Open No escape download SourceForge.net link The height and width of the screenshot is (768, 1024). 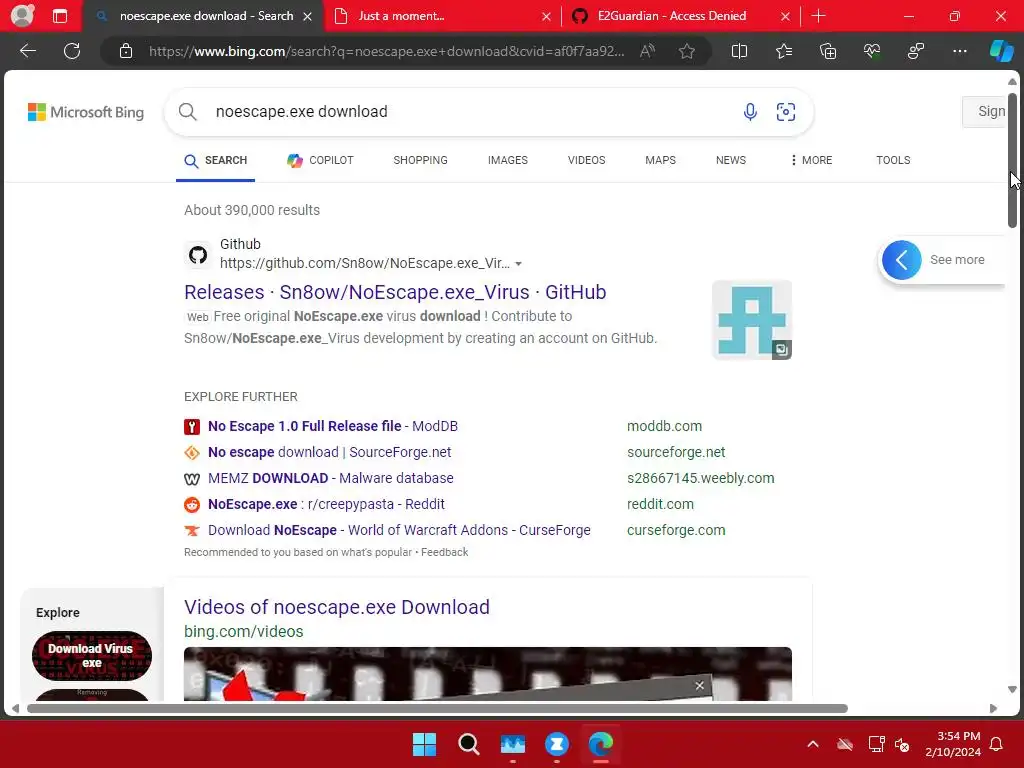coord(329,452)
